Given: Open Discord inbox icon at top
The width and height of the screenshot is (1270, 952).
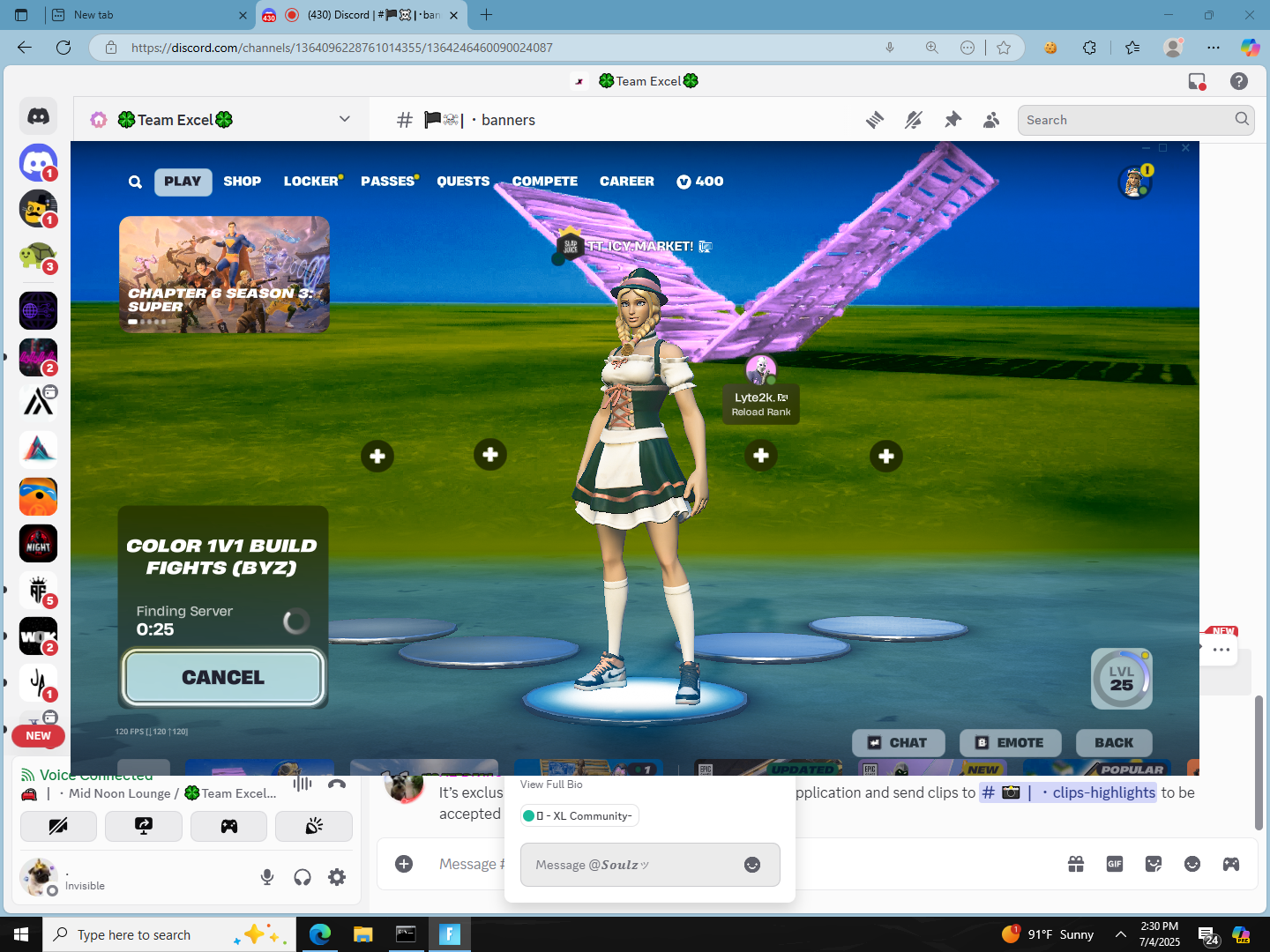Looking at the screenshot, I should [x=1197, y=81].
